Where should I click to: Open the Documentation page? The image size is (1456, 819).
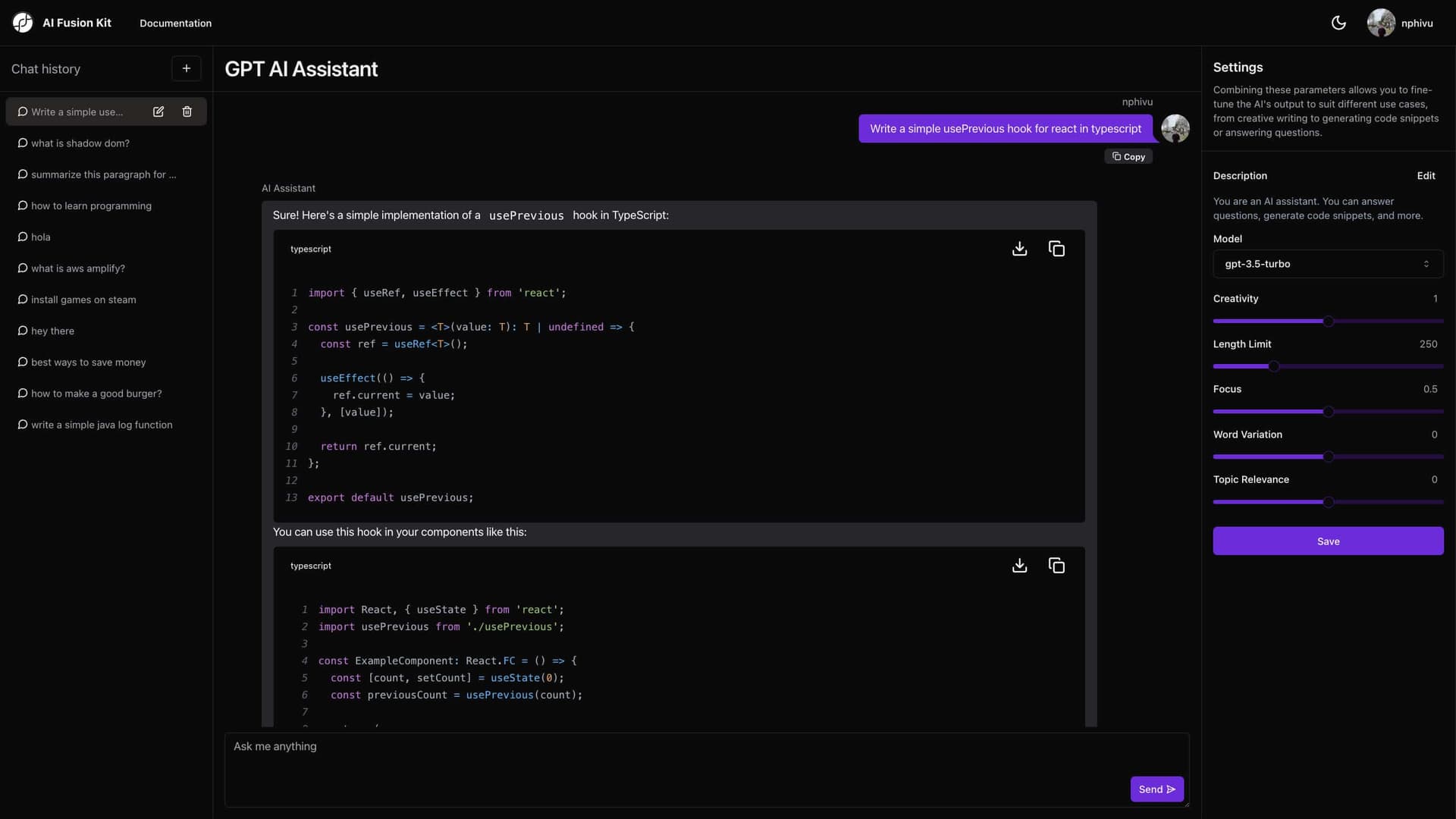(x=175, y=23)
